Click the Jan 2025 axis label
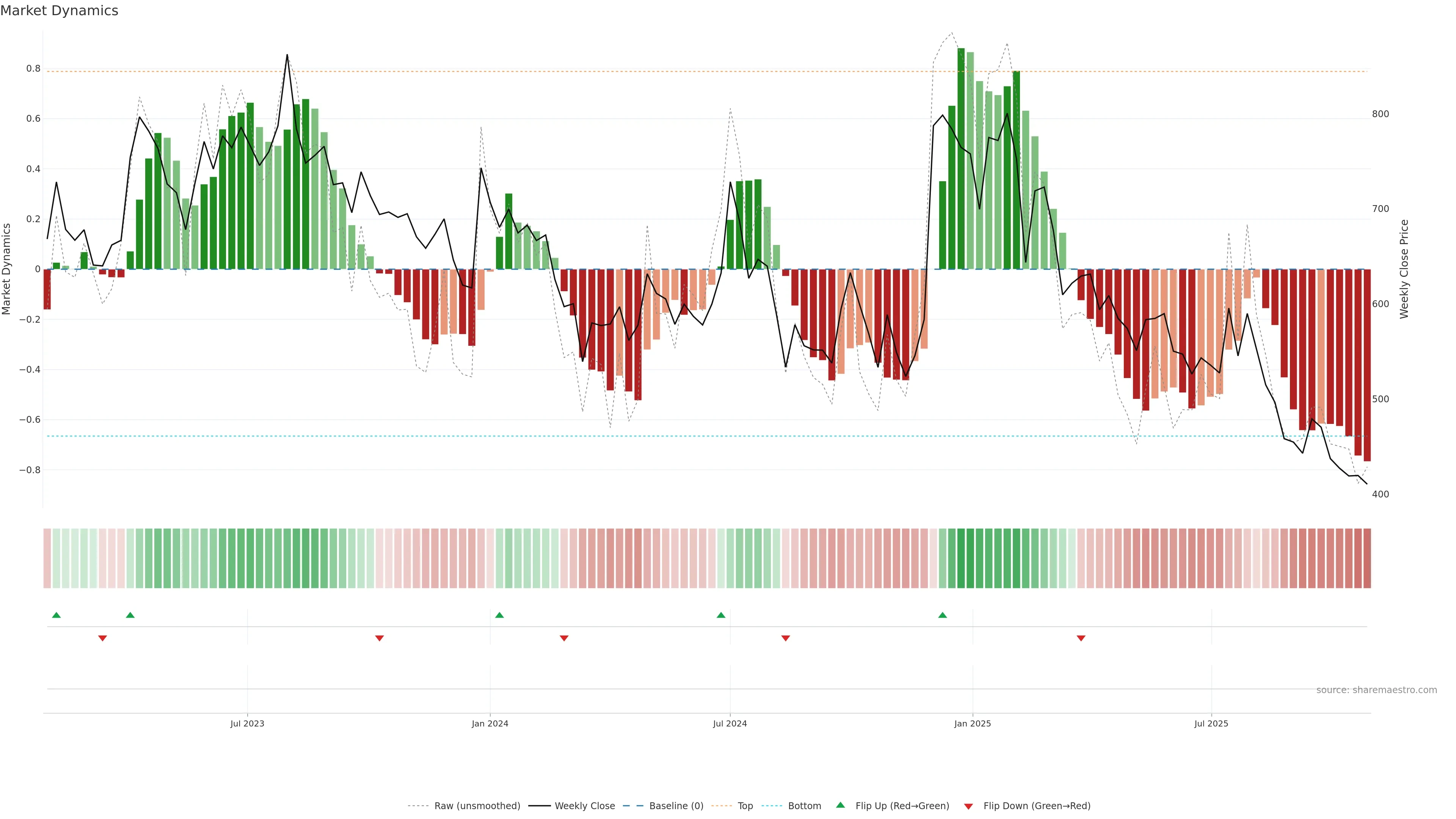This screenshot has width=1456, height=819. click(x=972, y=723)
